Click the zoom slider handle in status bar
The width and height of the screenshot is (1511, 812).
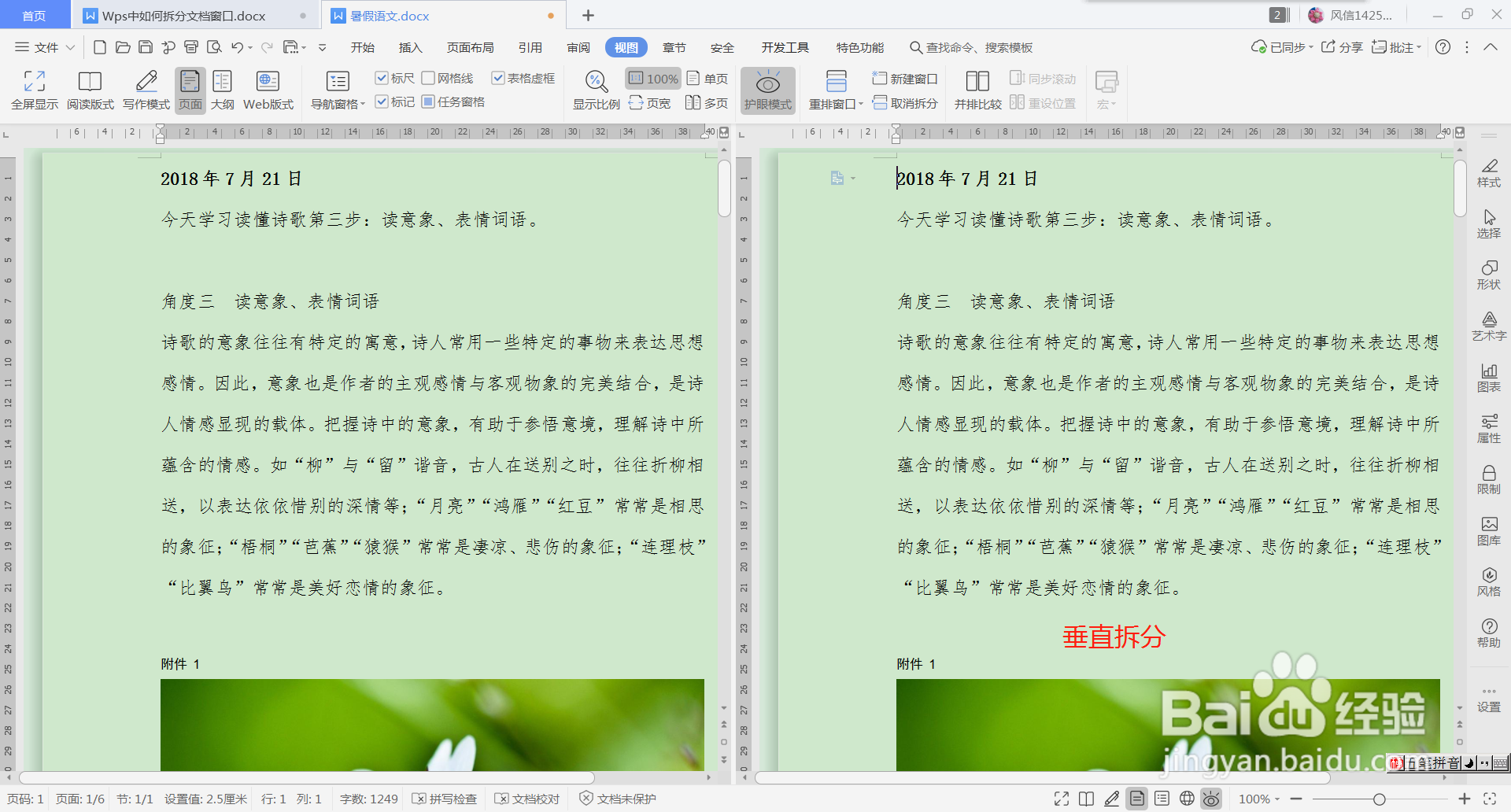[1379, 799]
